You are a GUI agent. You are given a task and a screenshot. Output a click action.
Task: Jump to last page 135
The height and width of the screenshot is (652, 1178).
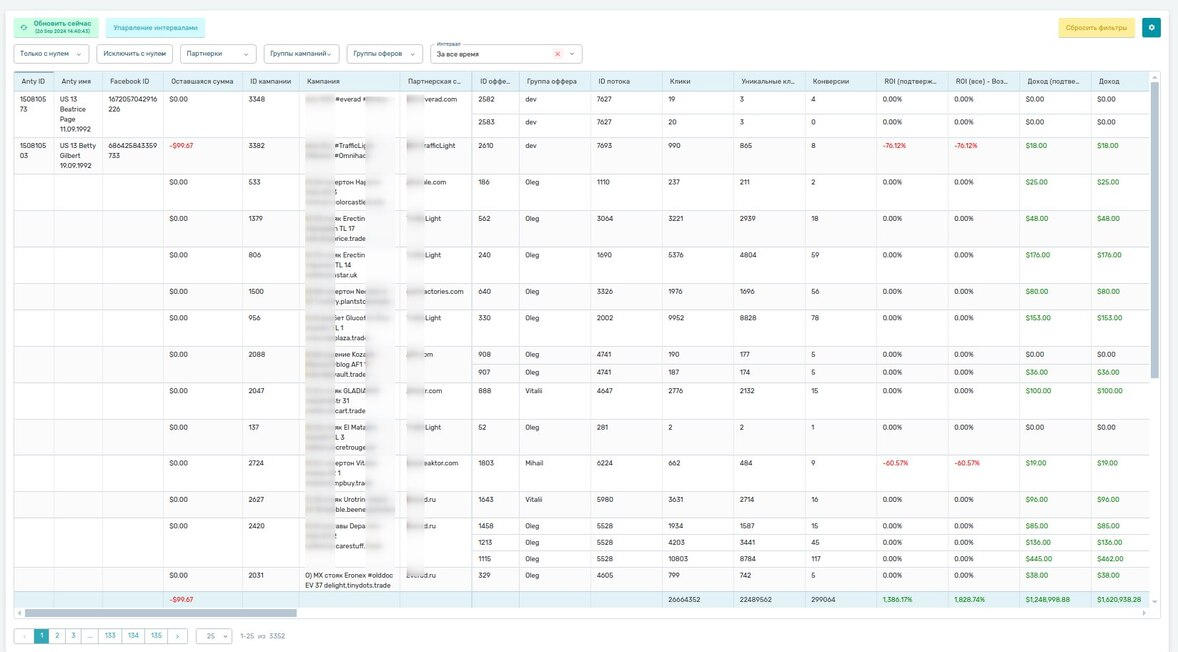(156, 636)
